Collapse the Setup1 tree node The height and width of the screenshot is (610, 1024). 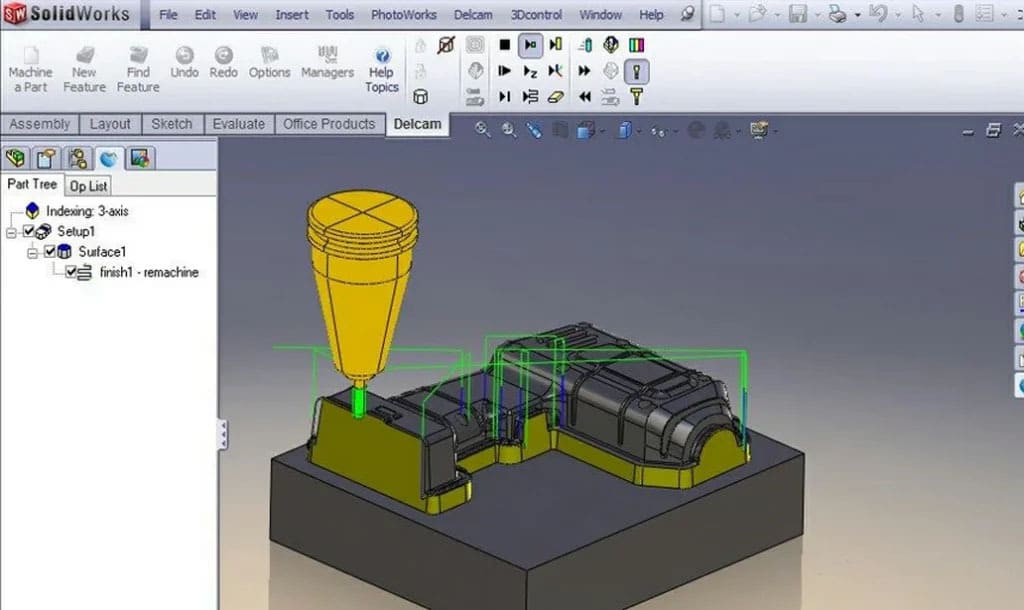(11, 231)
